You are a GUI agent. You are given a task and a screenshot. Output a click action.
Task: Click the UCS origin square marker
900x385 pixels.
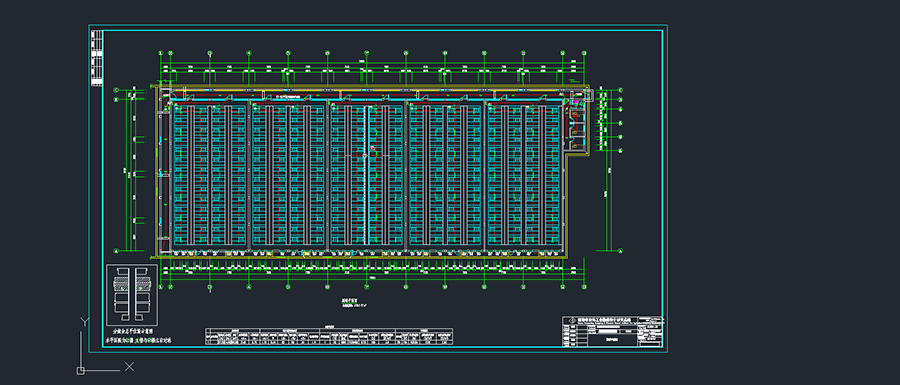[x=81, y=371]
